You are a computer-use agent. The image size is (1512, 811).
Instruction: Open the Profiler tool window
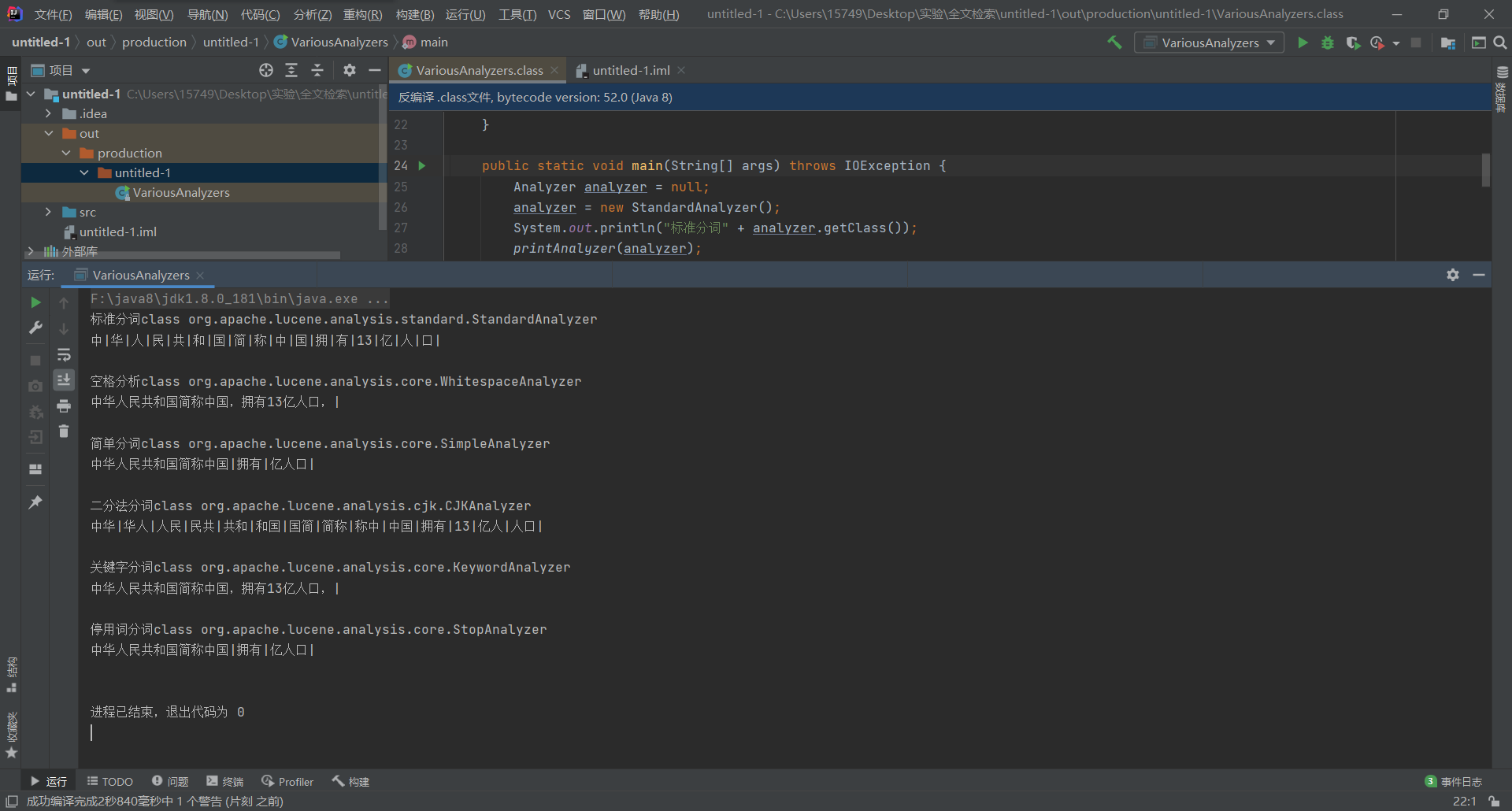point(287,781)
